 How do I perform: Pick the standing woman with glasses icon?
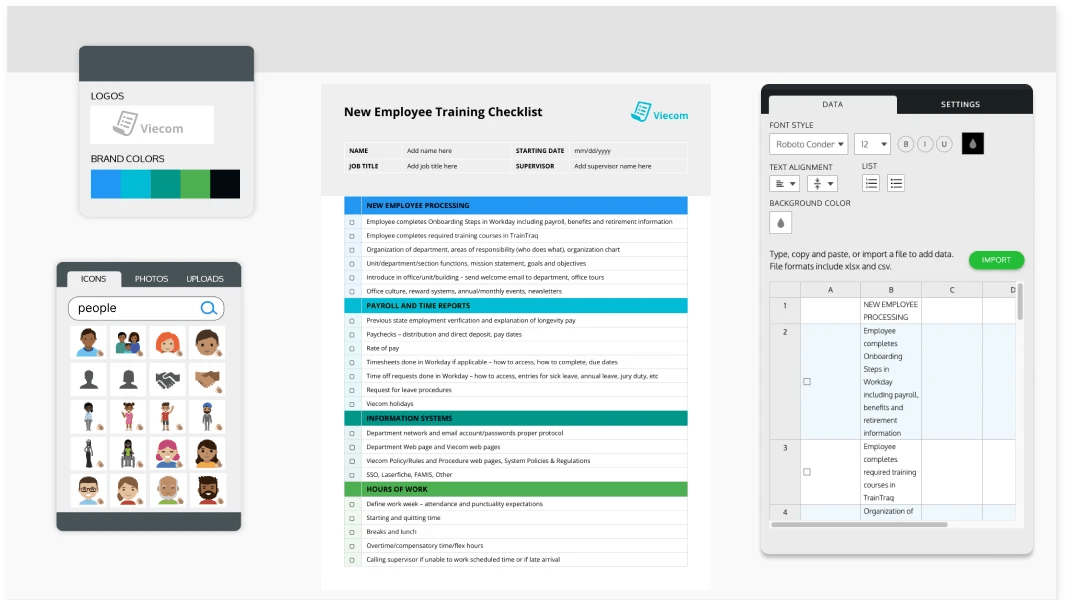click(88, 416)
